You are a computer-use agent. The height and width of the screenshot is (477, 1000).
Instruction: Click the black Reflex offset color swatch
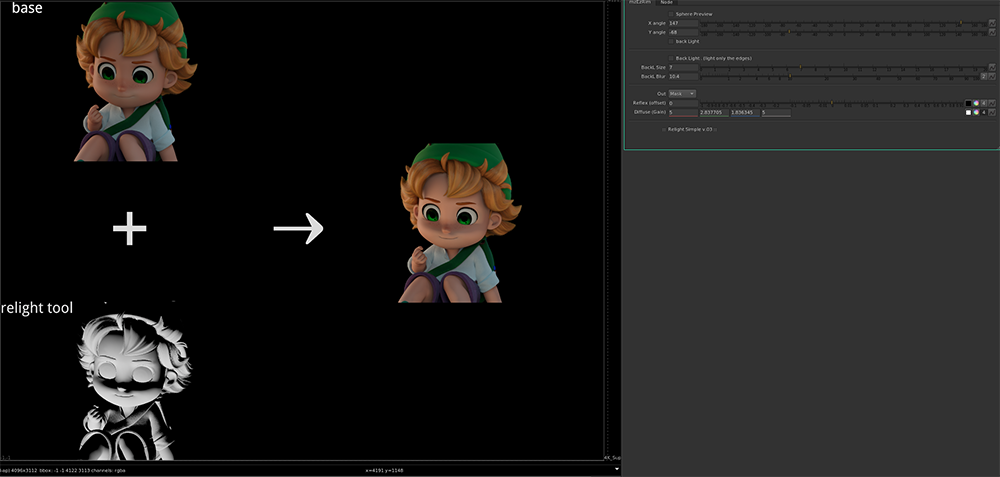pos(968,103)
